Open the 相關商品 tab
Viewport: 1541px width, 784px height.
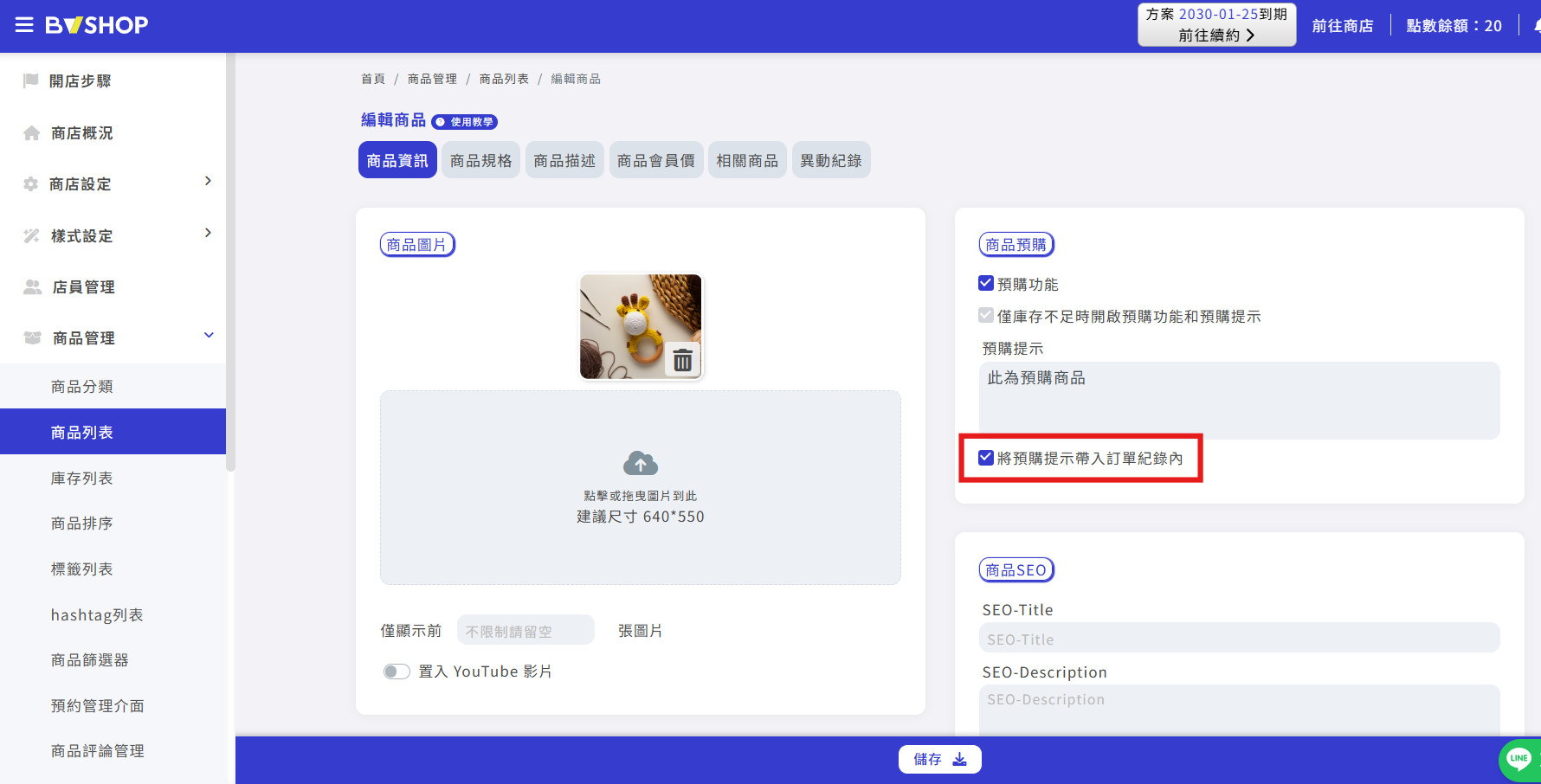(747, 160)
